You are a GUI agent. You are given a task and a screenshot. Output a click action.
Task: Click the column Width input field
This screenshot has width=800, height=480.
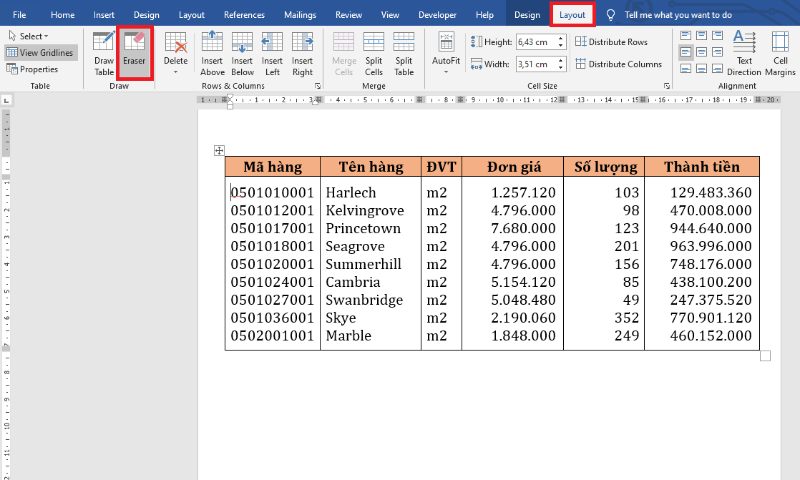tap(536, 64)
